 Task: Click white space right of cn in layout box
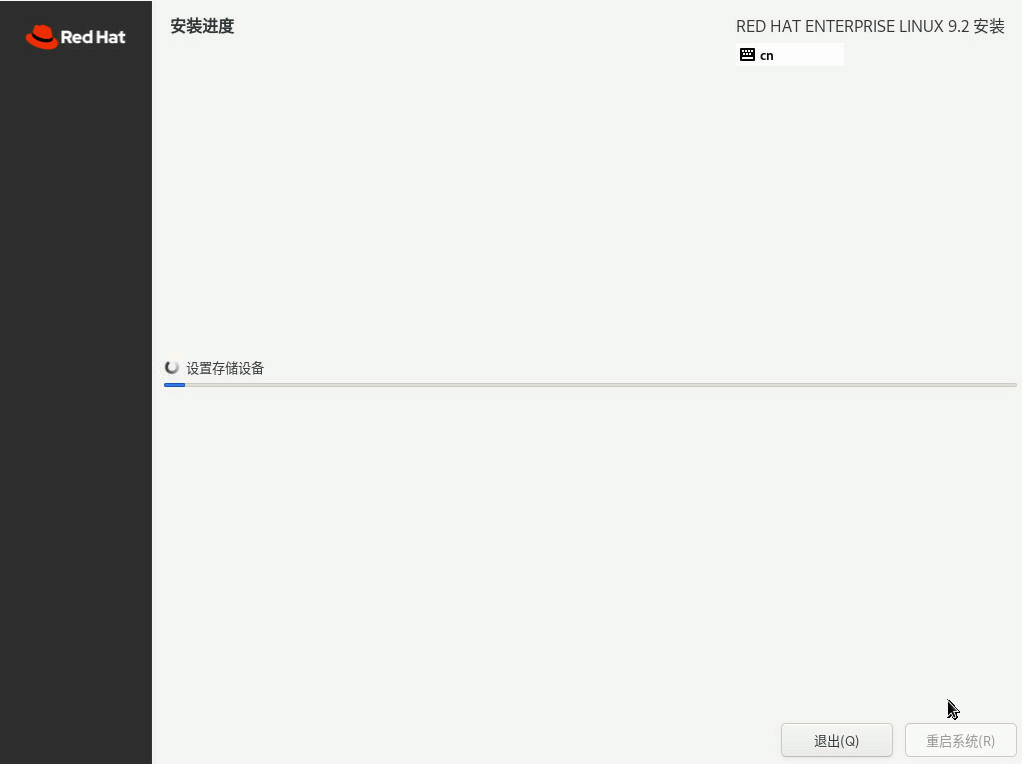(810, 55)
